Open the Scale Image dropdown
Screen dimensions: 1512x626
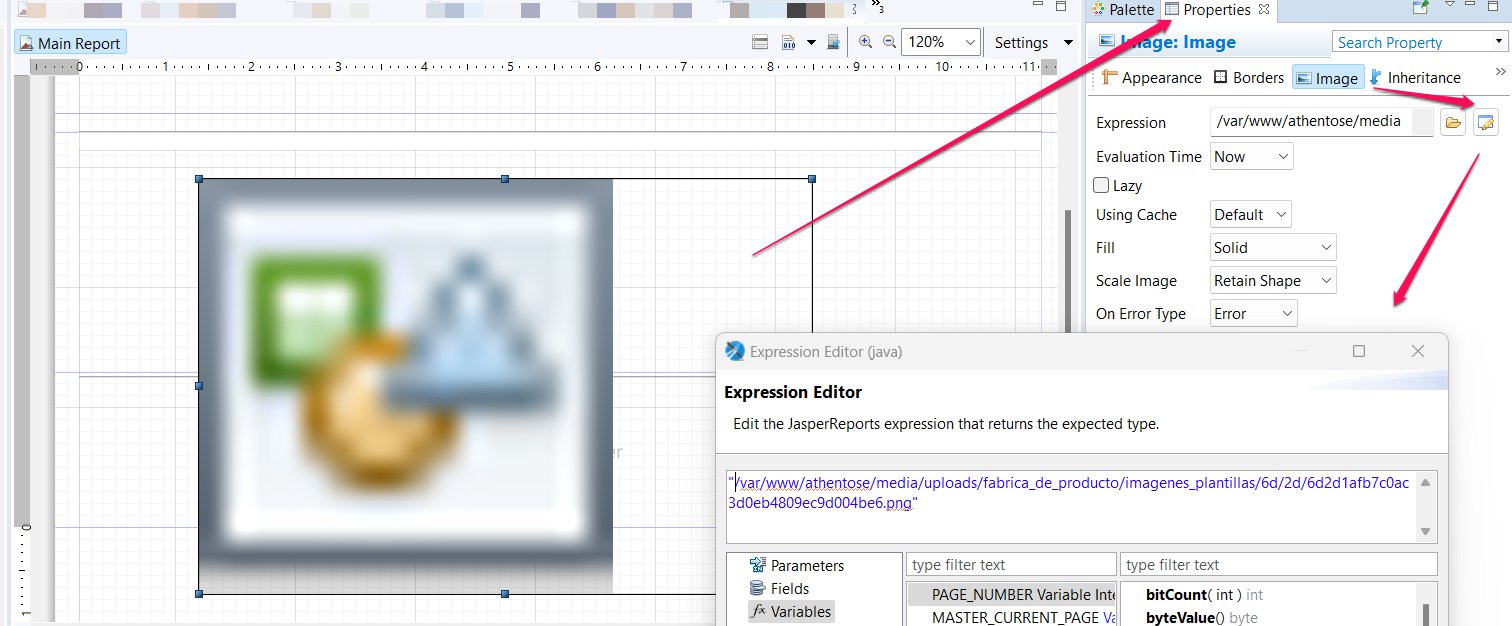[1272, 281]
